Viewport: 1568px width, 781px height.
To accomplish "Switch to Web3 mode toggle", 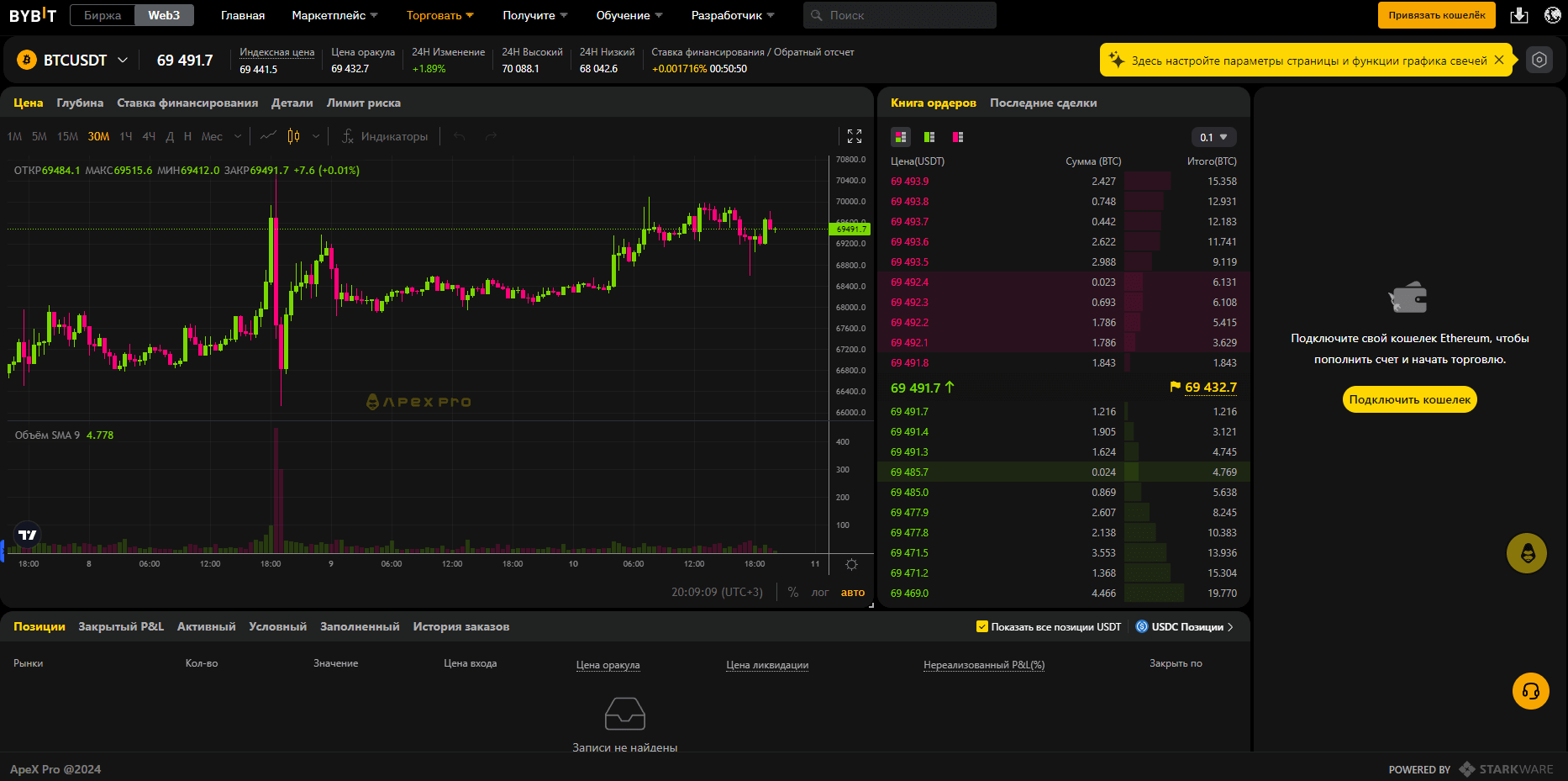I will point(164,15).
